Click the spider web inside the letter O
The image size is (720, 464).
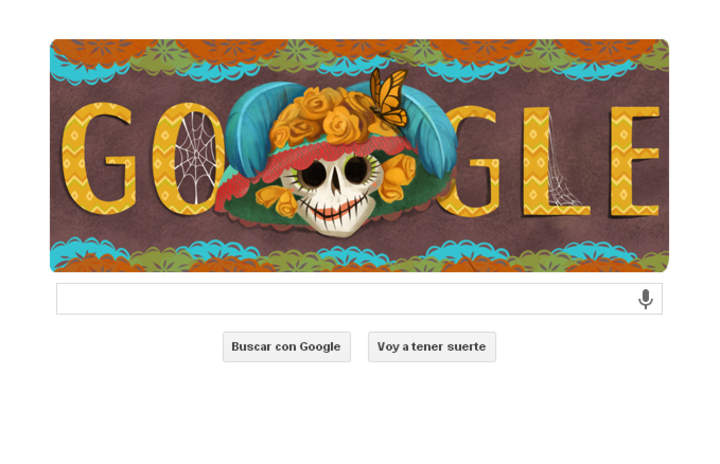tap(195, 158)
